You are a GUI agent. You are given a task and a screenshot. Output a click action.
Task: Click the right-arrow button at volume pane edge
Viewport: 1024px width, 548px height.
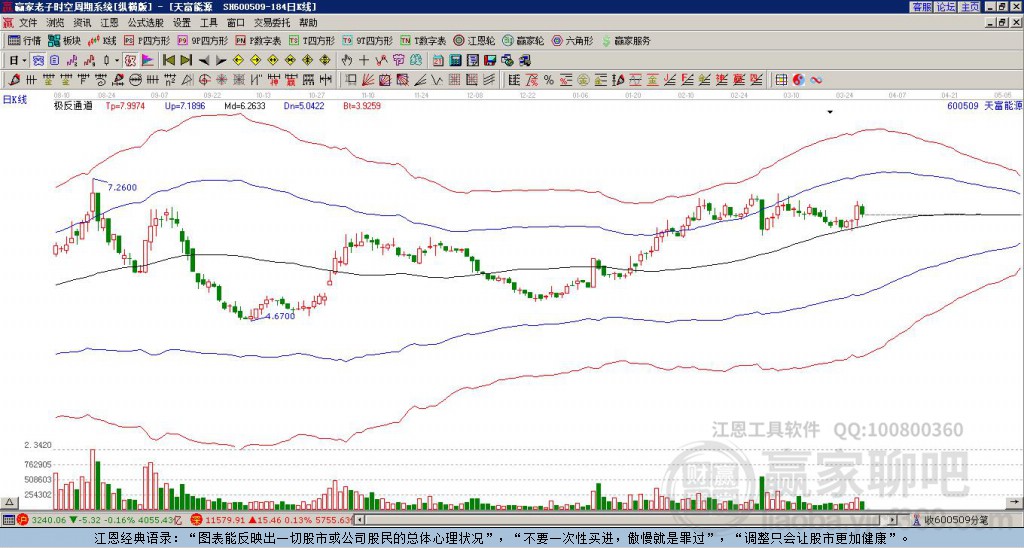pyautogui.click(x=1015, y=502)
